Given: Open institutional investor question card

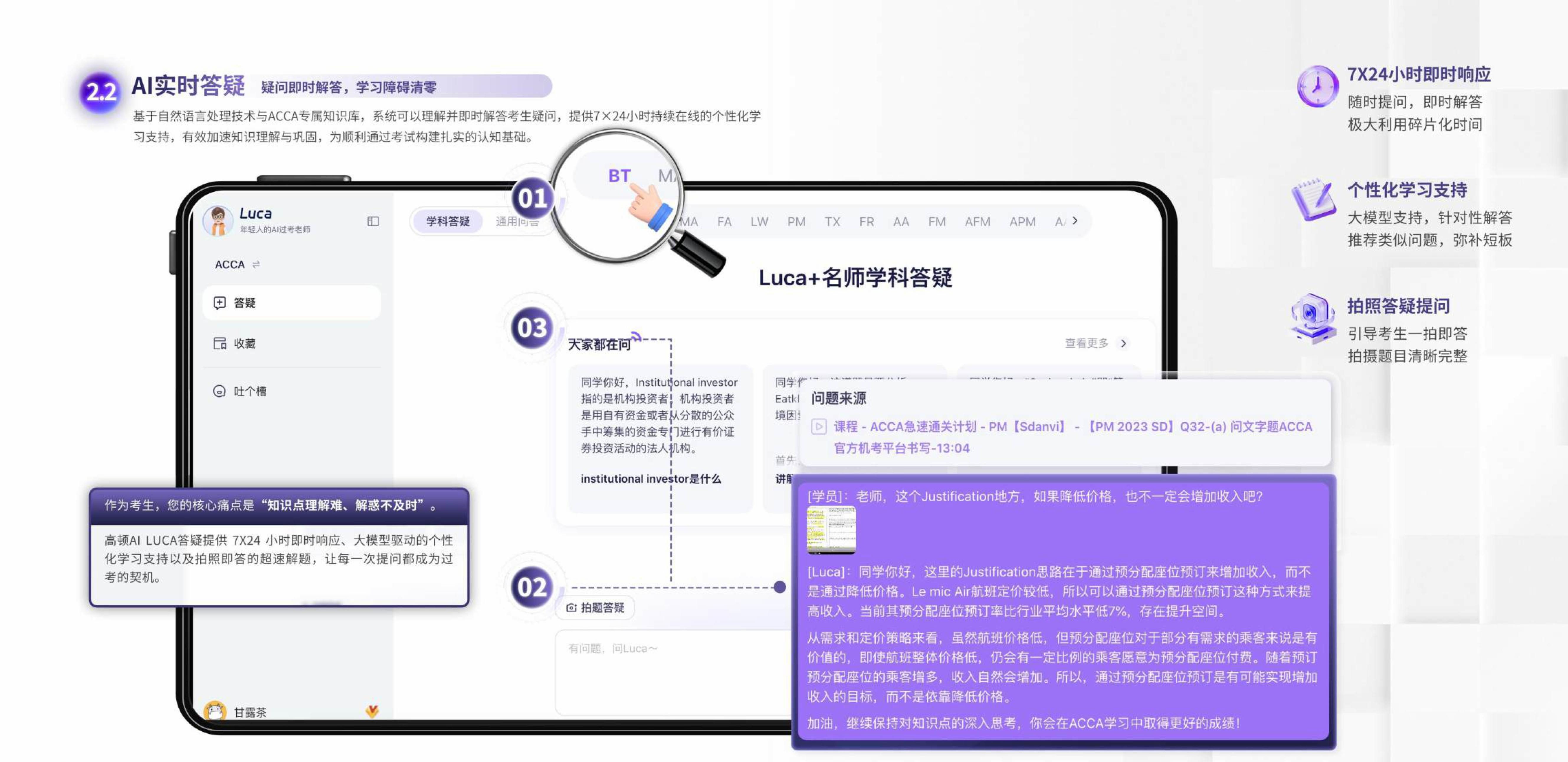Looking at the screenshot, I should coord(660,439).
